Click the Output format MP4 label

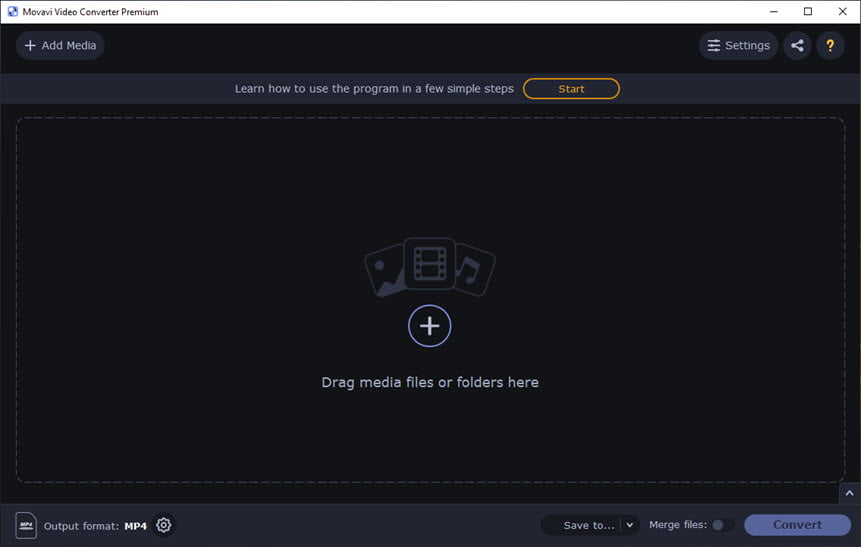(95, 526)
